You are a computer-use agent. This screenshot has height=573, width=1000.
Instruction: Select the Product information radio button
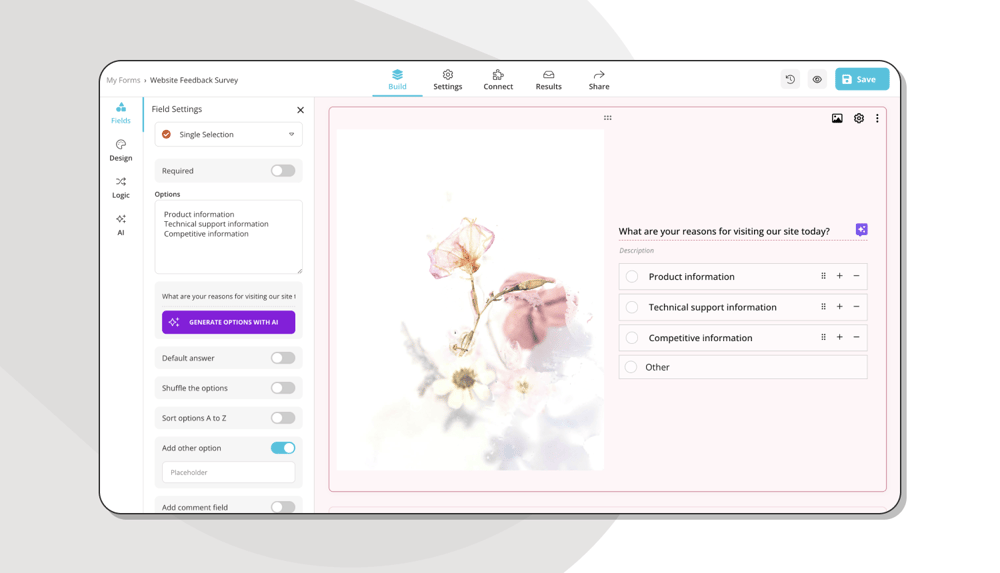click(632, 277)
